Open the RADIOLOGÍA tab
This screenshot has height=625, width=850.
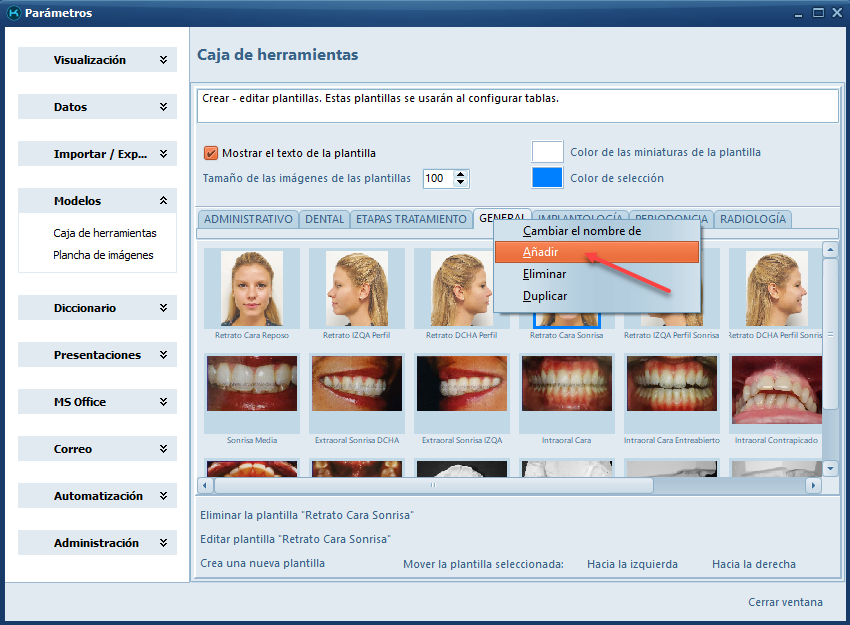pos(753,219)
